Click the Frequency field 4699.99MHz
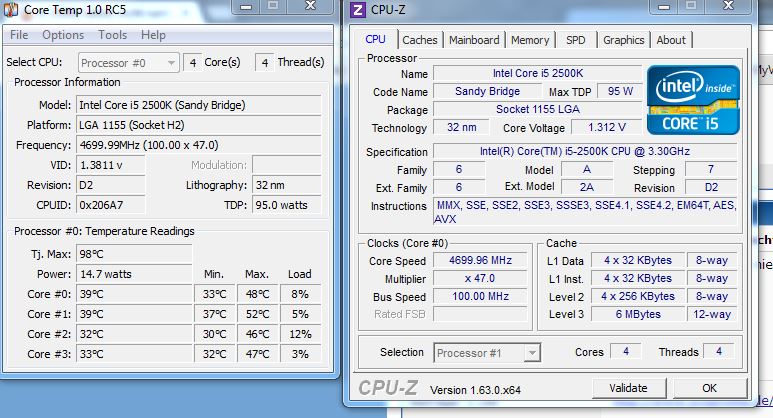This screenshot has width=773, height=418. point(199,145)
